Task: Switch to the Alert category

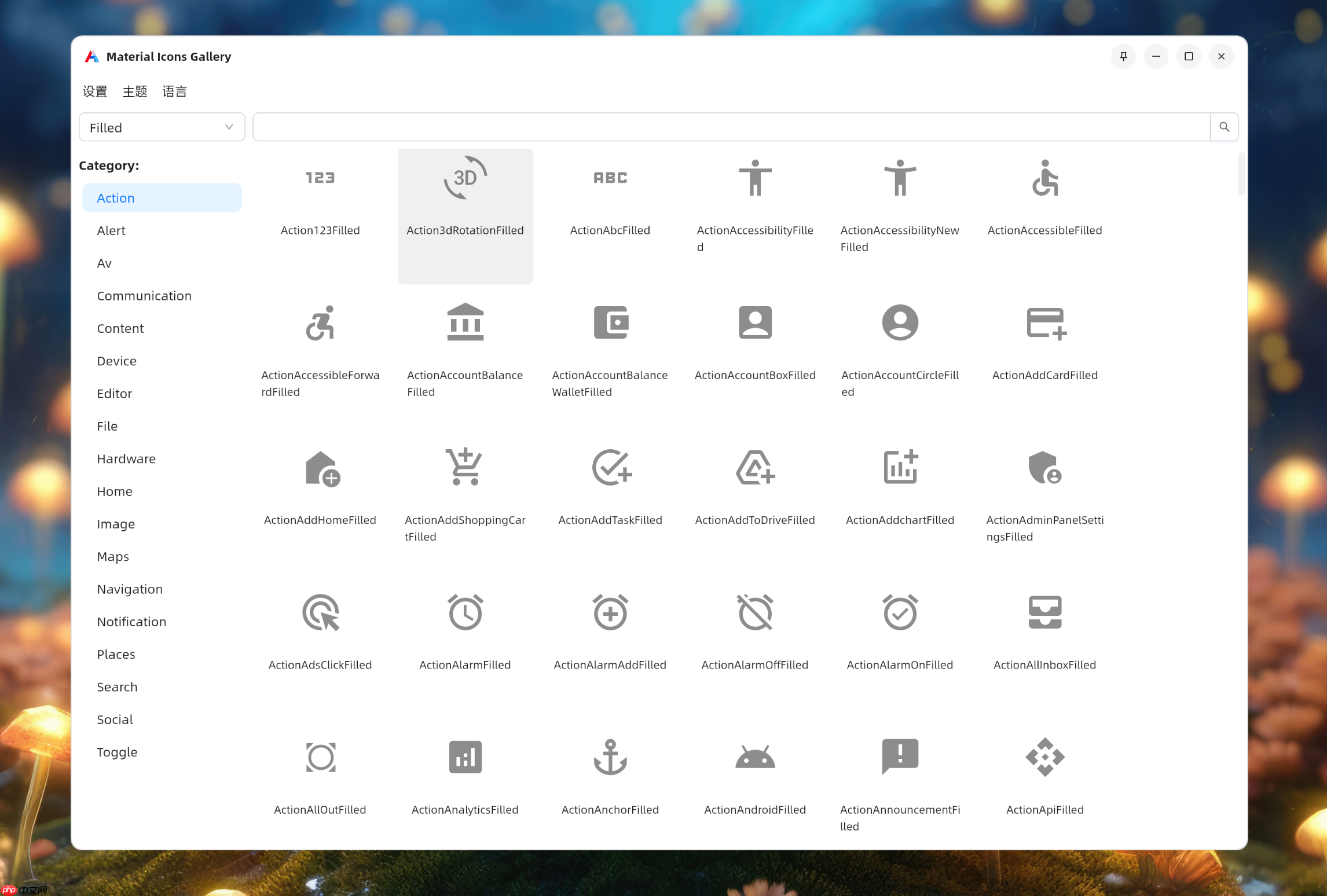Action: point(111,230)
